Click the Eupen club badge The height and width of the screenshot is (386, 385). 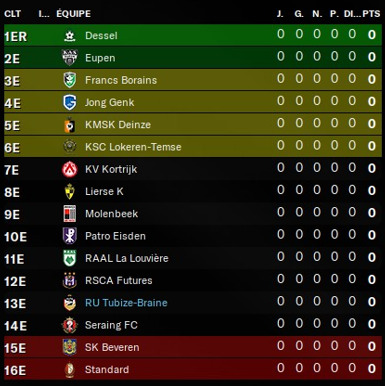(70, 58)
